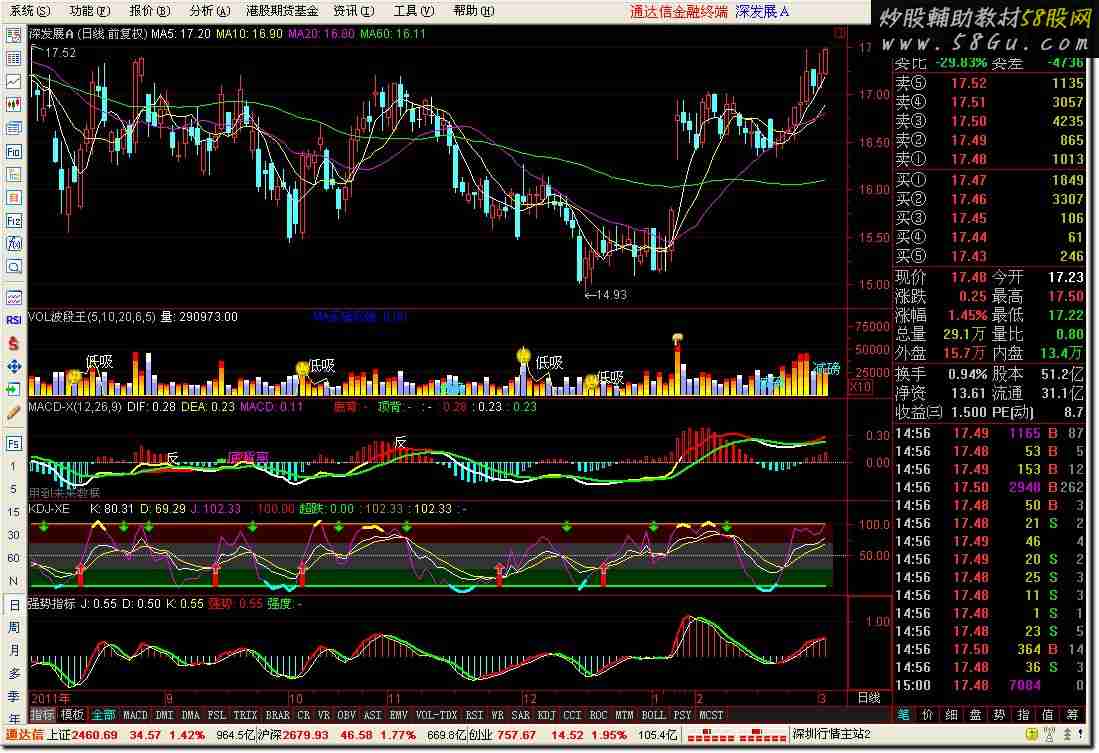This screenshot has width=1099, height=753.
Task: Click the trophy icon in status bar
Action: coord(1049,735)
